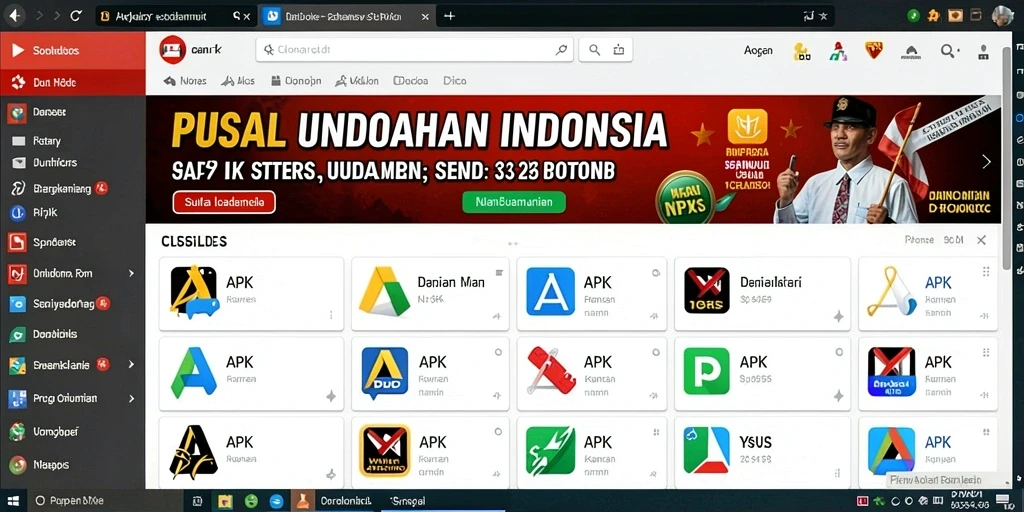
Task: Open the orange puzzle extensions icon
Action: point(935,14)
